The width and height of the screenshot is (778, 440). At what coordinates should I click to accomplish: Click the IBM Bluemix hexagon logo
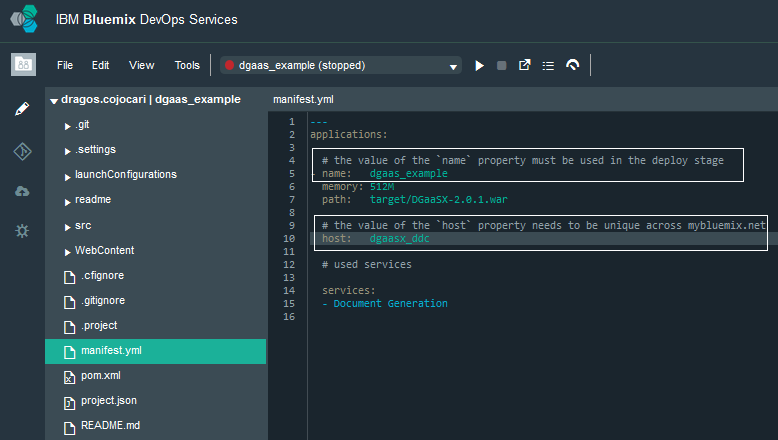pos(24,19)
